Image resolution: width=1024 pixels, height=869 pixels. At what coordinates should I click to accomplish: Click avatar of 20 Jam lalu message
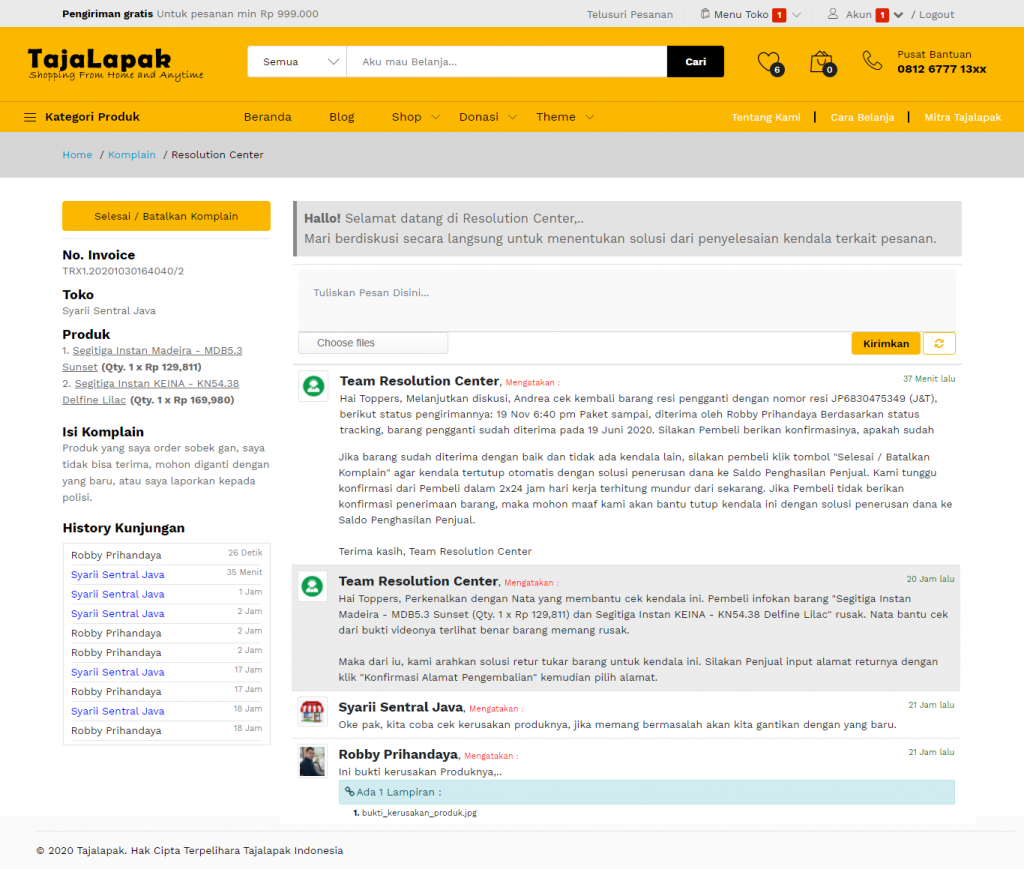click(312, 586)
